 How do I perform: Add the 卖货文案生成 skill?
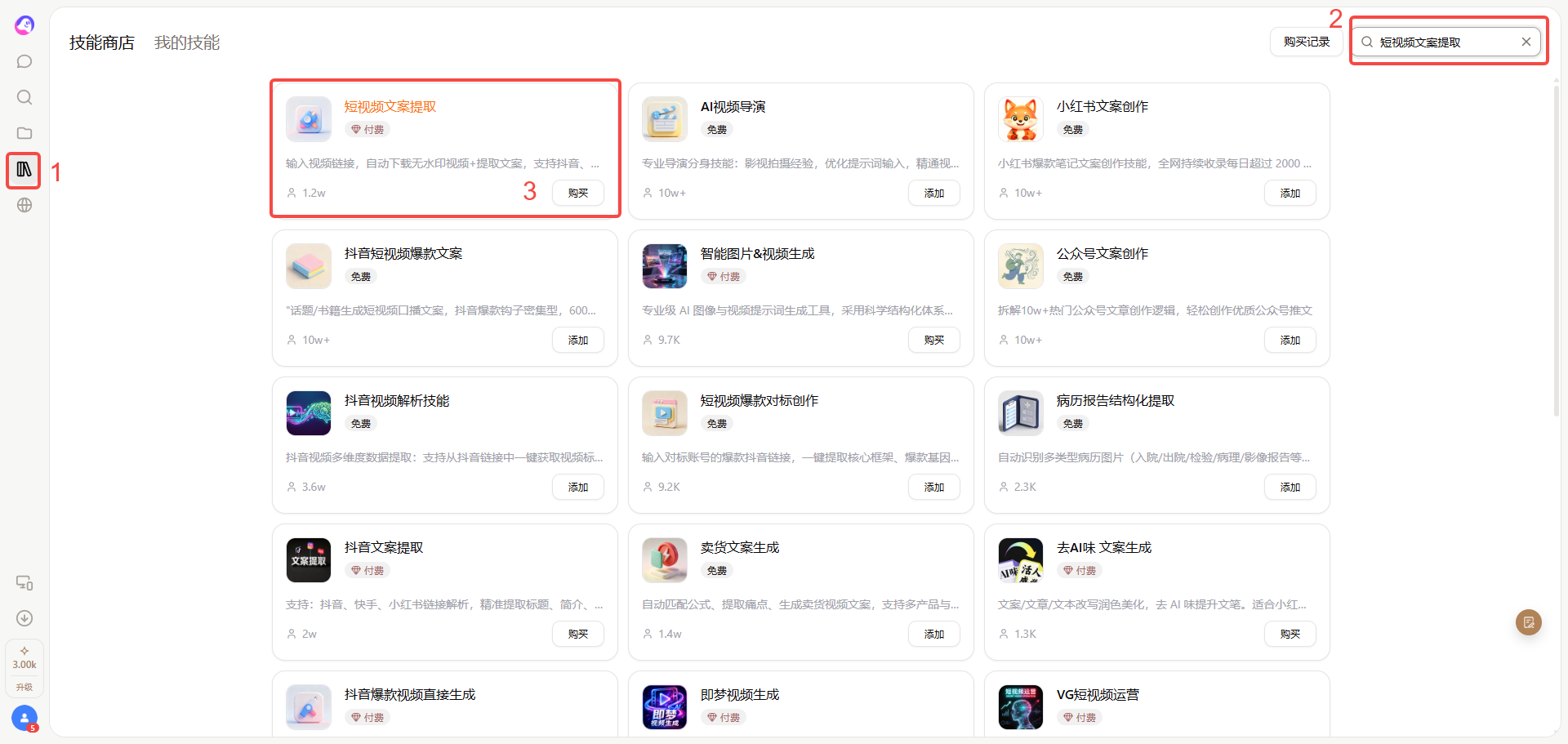coord(934,634)
